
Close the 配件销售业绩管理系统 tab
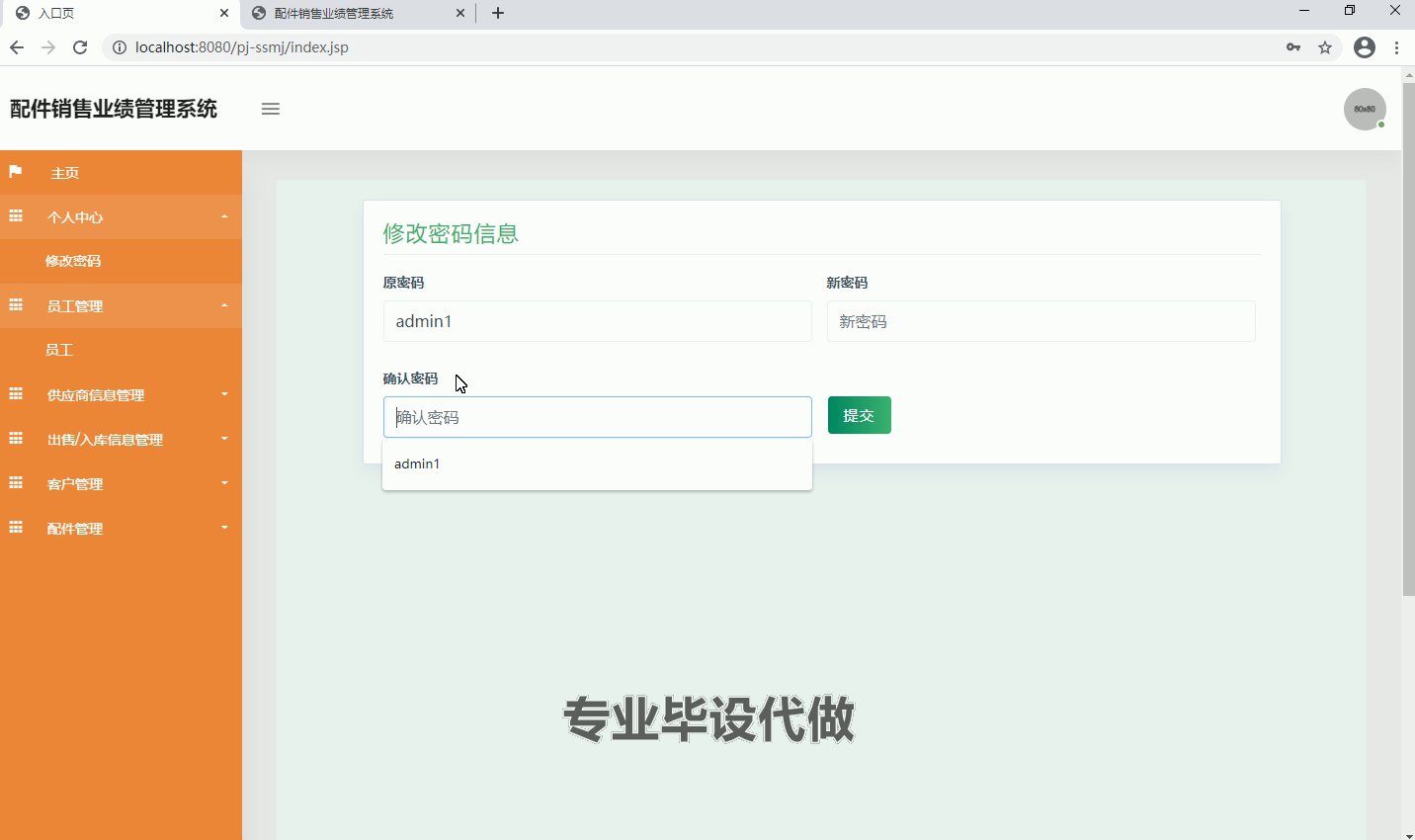click(460, 13)
